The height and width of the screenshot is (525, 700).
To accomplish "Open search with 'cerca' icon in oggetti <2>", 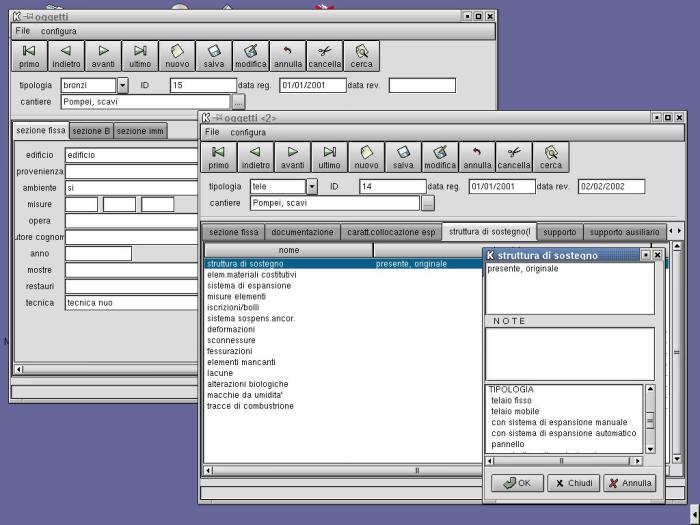I will [551, 157].
